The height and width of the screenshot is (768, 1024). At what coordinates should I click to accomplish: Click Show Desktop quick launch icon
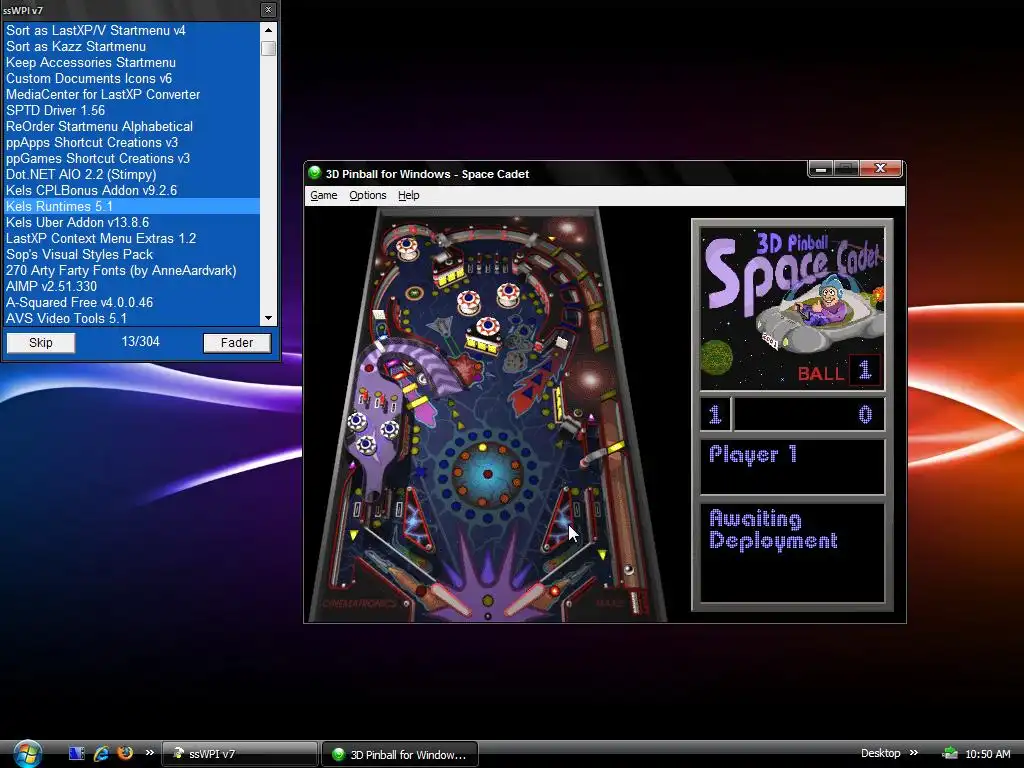click(x=76, y=754)
